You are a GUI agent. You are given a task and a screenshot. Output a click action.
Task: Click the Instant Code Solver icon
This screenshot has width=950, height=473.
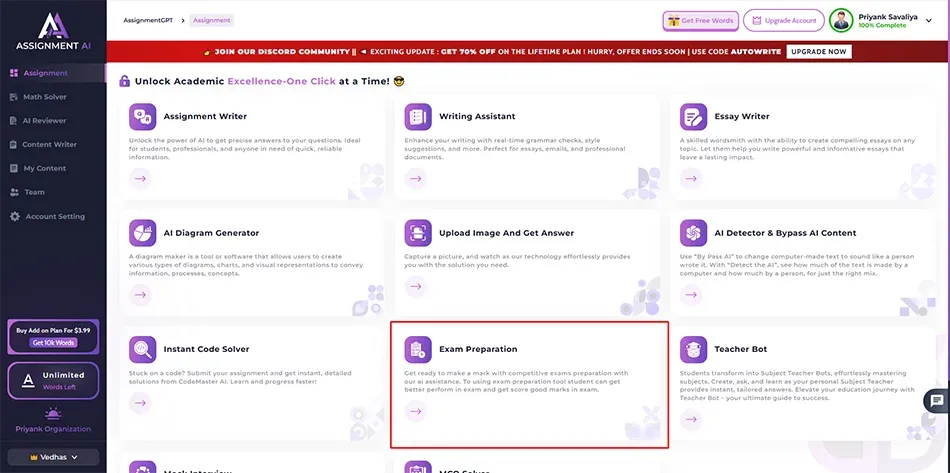pyautogui.click(x=143, y=349)
